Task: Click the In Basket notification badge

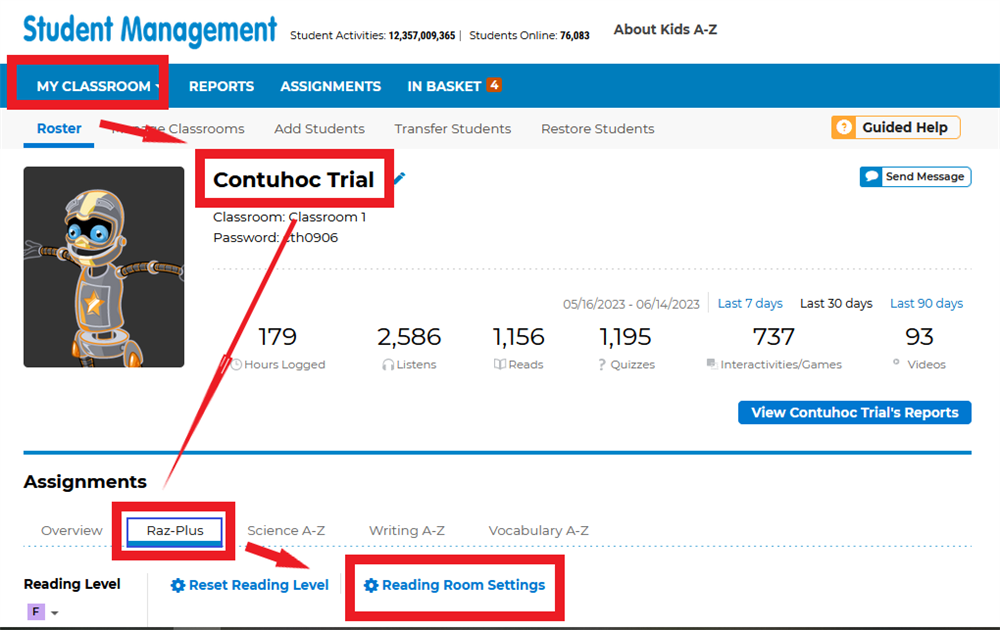Action: point(494,85)
